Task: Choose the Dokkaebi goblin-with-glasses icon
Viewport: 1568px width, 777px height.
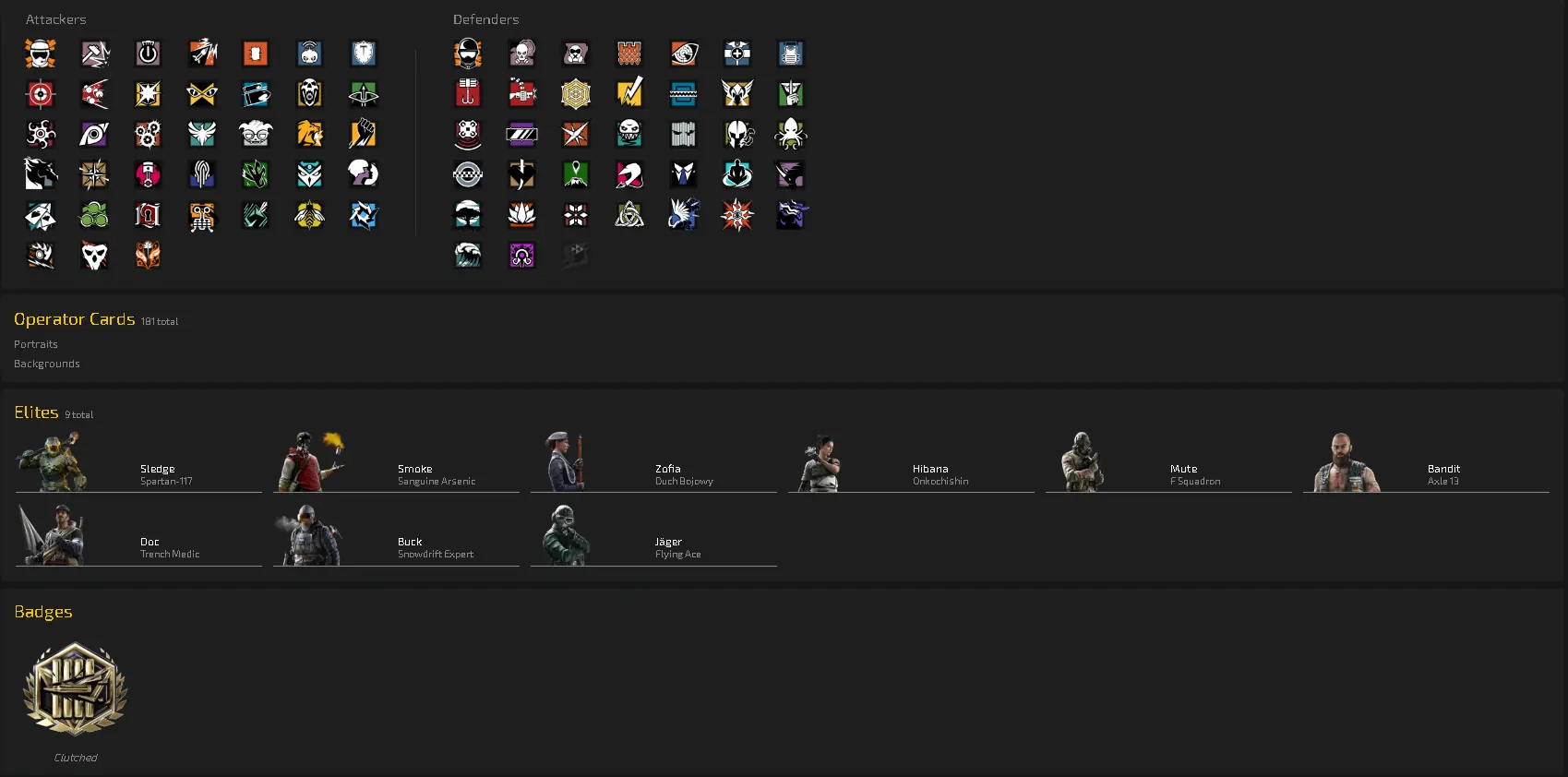Action: (256, 135)
